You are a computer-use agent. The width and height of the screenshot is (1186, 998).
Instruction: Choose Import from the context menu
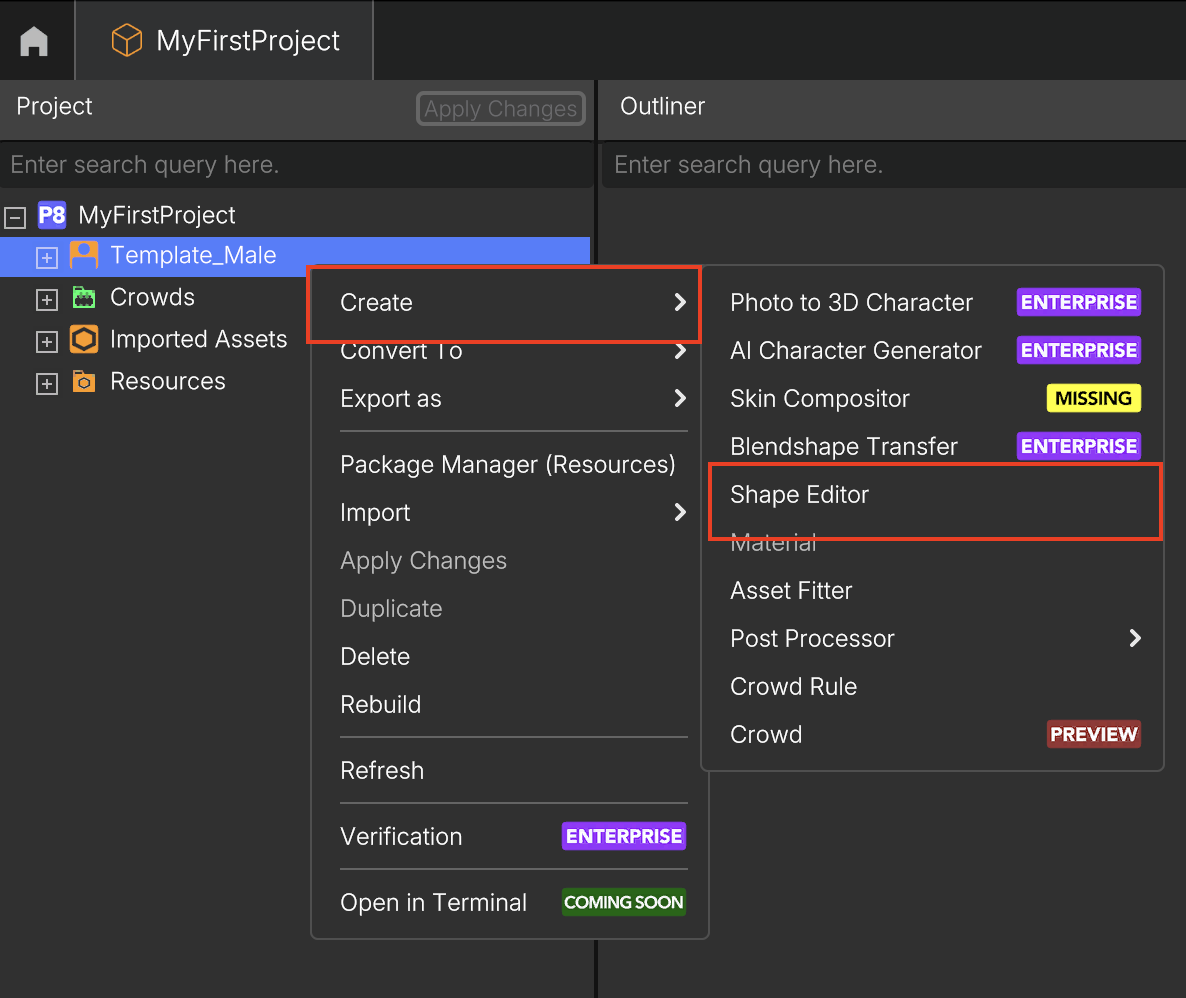tap(510, 512)
